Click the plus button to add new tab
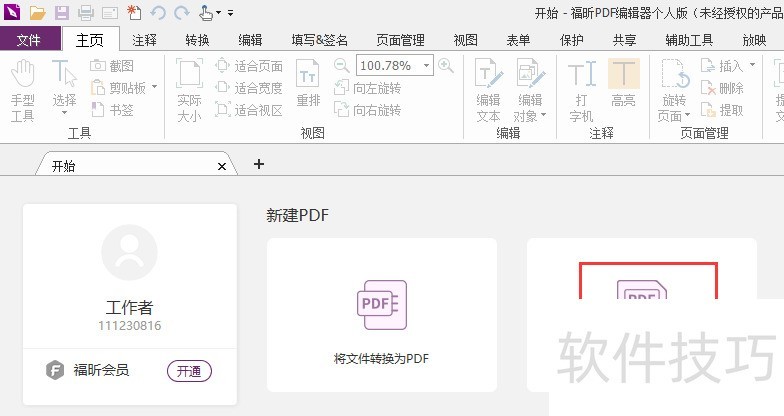The width and height of the screenshot is (784, 416). tap(258, 164)
